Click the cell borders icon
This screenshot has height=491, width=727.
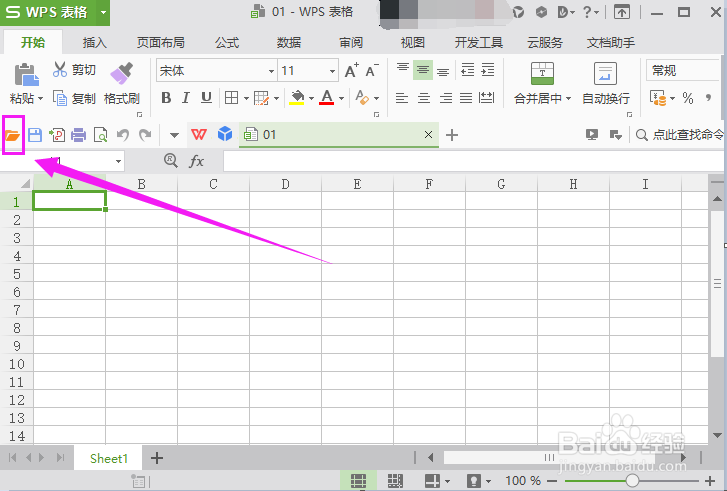[231, 98]
